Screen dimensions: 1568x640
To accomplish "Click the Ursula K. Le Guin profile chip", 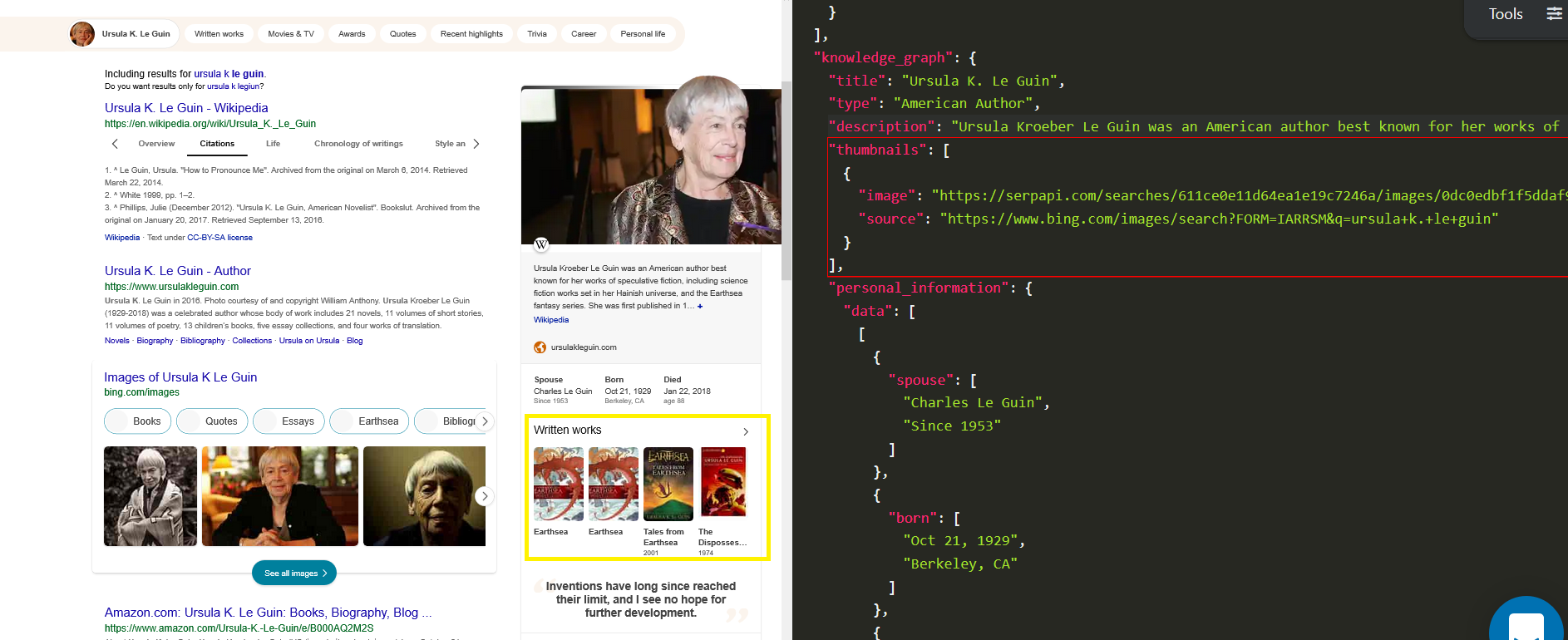I will (122, 34).
